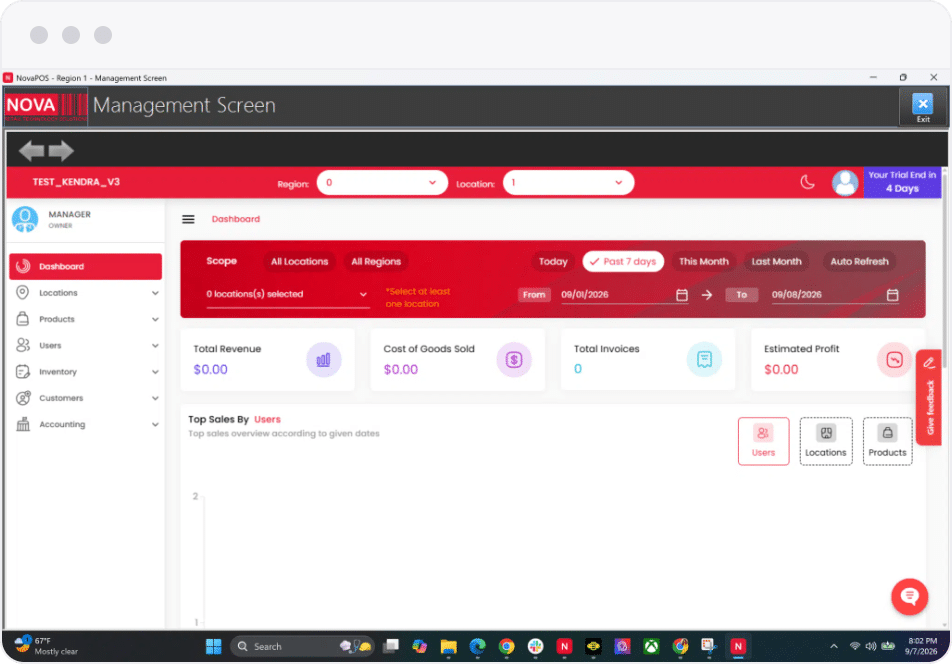
Task: Show hidden system tray icons
Action: tap(834, 646)
